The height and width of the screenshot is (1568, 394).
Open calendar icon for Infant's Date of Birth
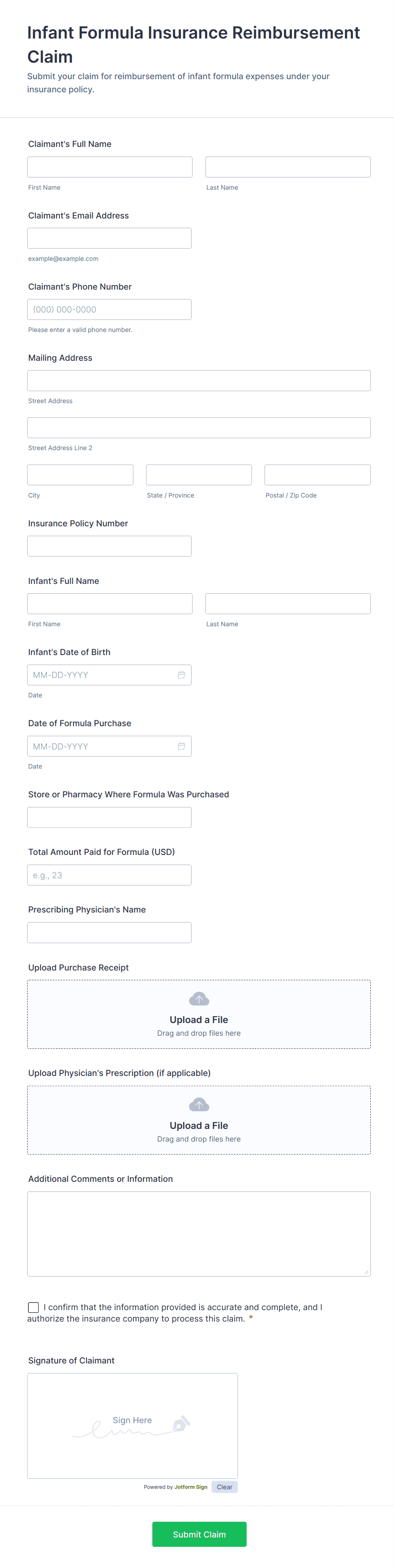(x=181, y=675)
